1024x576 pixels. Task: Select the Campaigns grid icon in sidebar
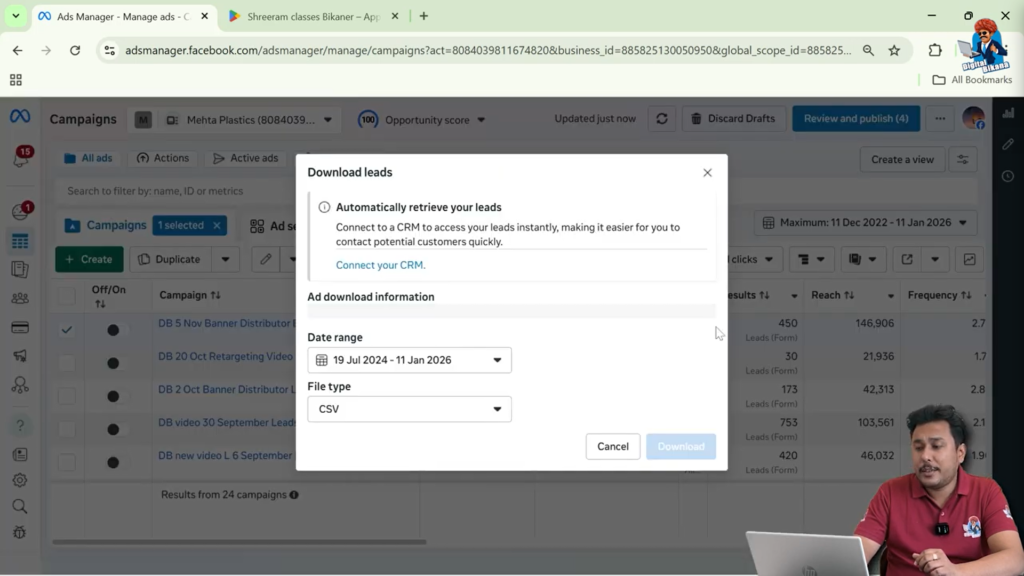pos(20,240)
